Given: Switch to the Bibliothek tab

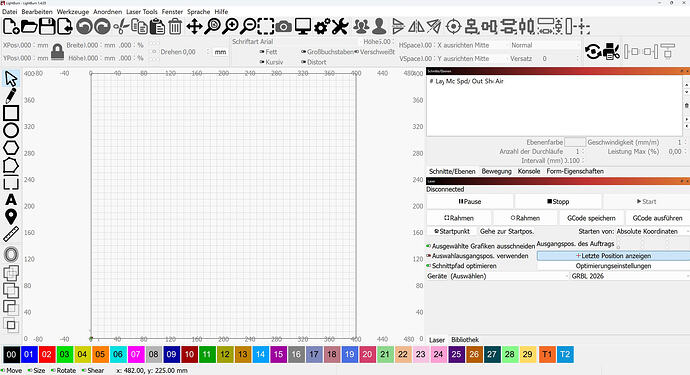Looking at the screenshot, I should 465,340.
